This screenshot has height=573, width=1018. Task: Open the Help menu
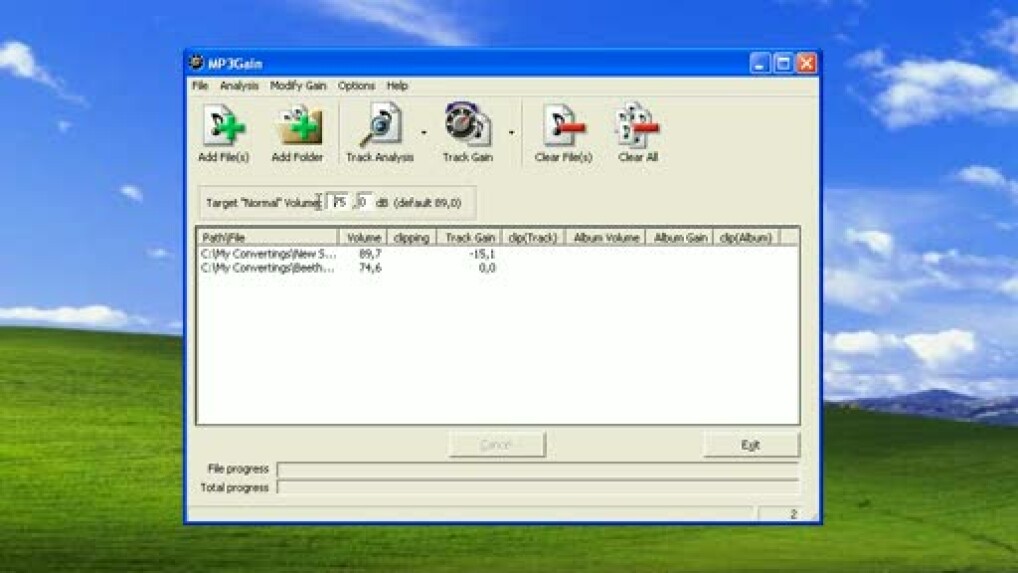coord(397,86)
